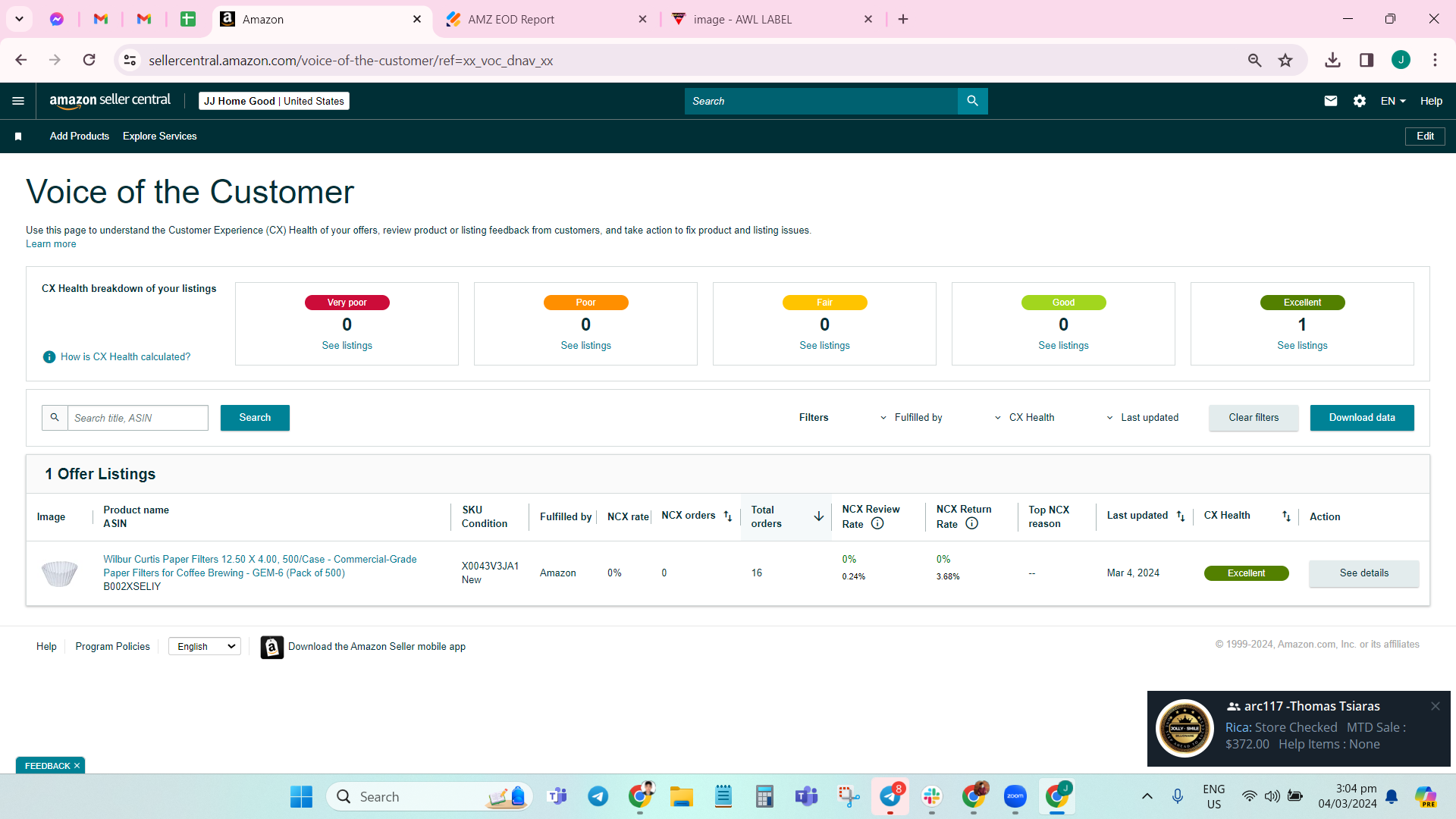Click the info icon next to NCX Review Rate
The height and width of the screenshot is (819, 1456).
tap(877, 523)
